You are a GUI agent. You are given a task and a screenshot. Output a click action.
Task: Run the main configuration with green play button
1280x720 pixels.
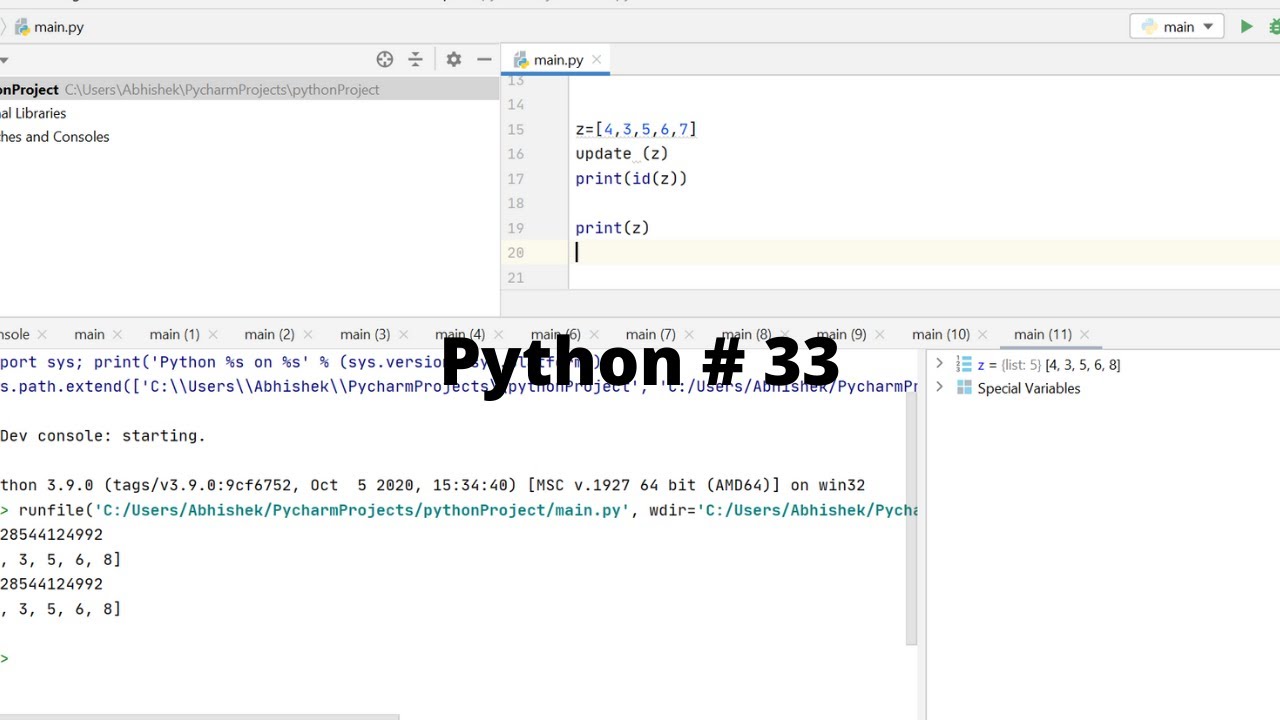pyautogui.click(x=1246, y=27)
